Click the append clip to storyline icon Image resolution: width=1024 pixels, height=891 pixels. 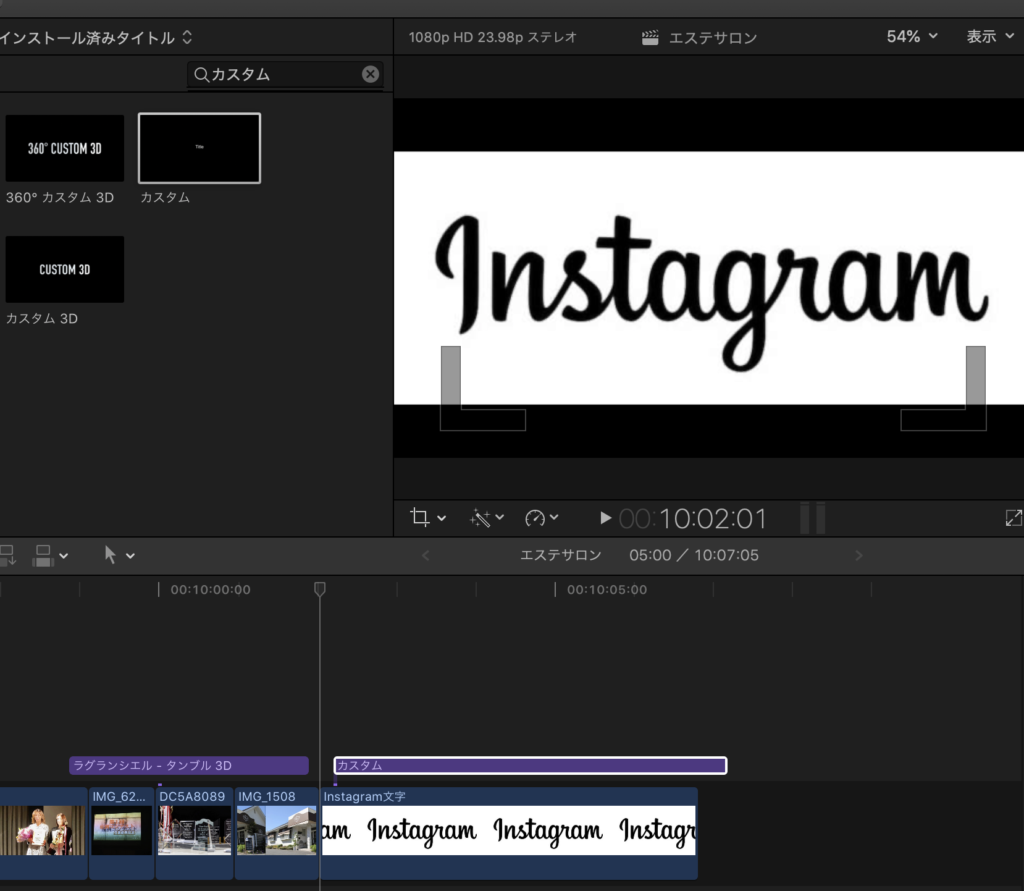8,555
